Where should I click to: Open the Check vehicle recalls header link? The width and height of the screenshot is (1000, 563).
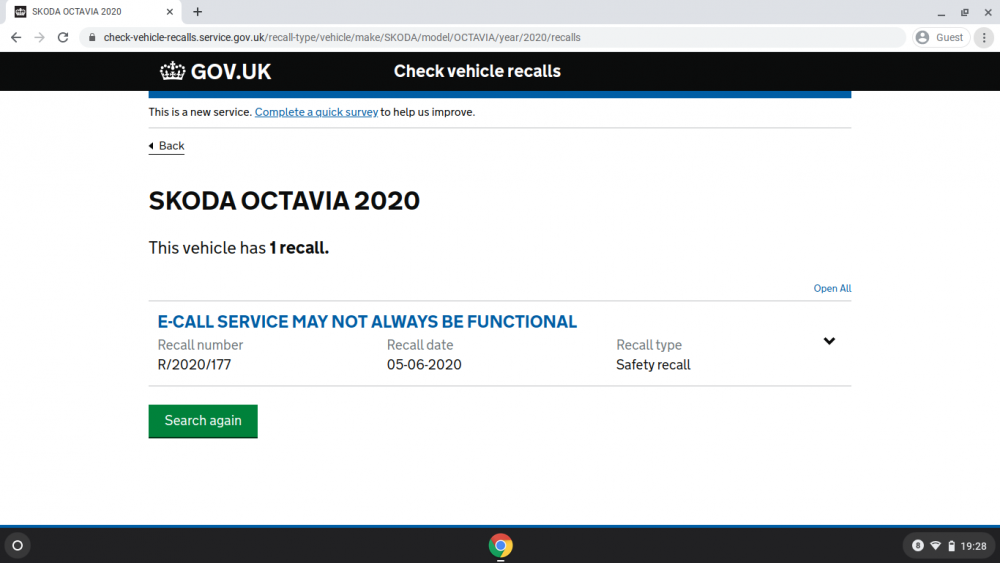[x=477, y=71]
